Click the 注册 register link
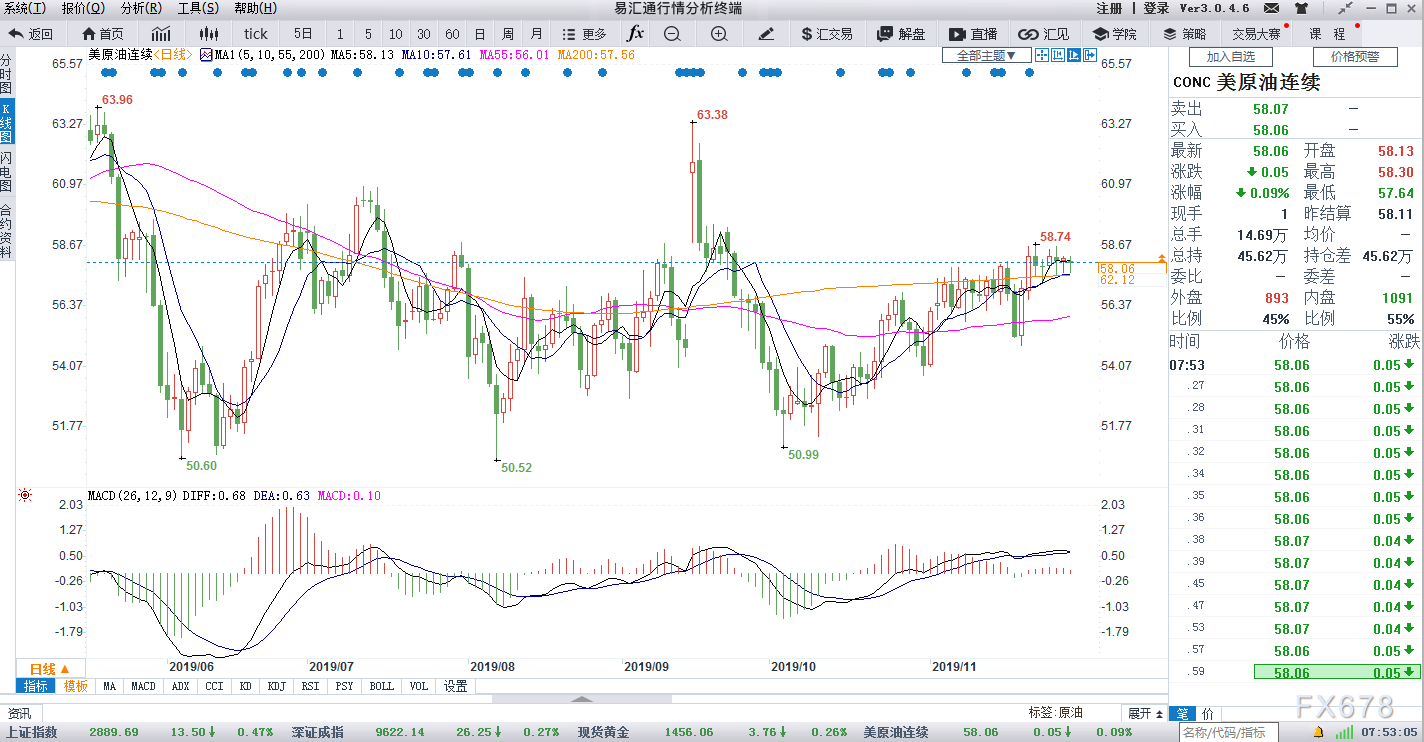1424x742 pixels. pyautogui.click(x=1109, y=8)
